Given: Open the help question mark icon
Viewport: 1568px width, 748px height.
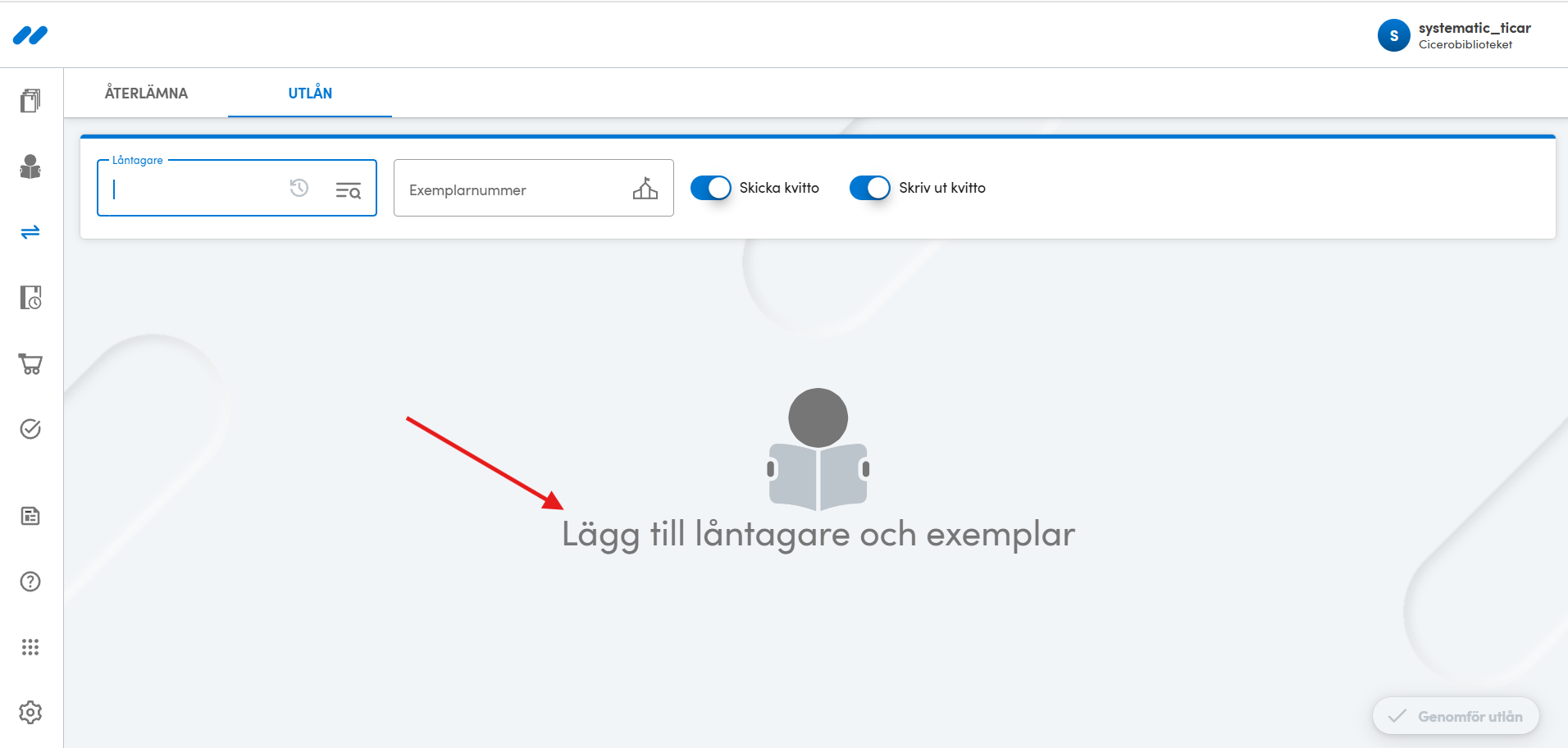Looking at the screenshot, I should coord(30,582).
